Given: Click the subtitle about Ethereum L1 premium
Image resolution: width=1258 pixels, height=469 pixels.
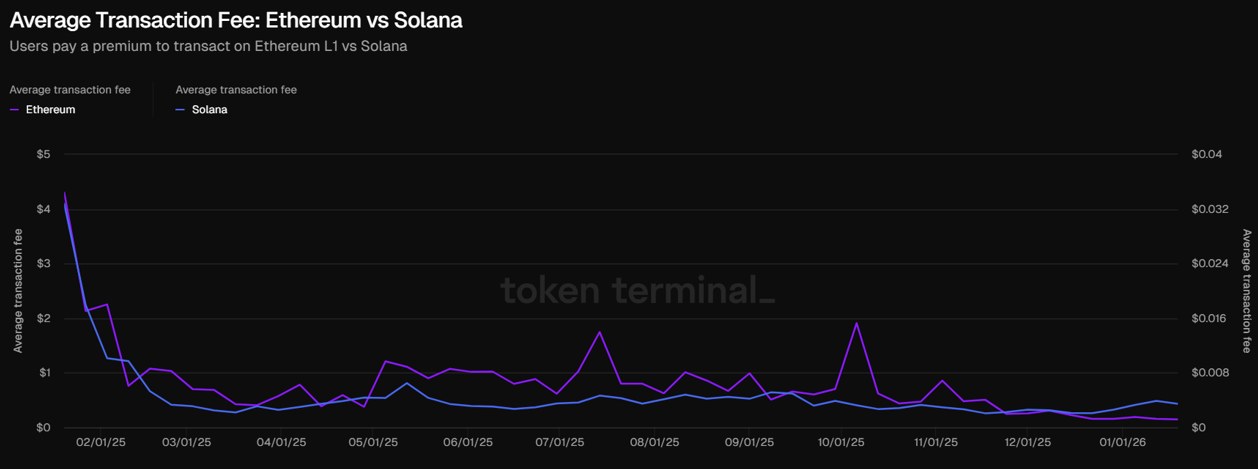Looking at the screenshot, I should (208, 46).
